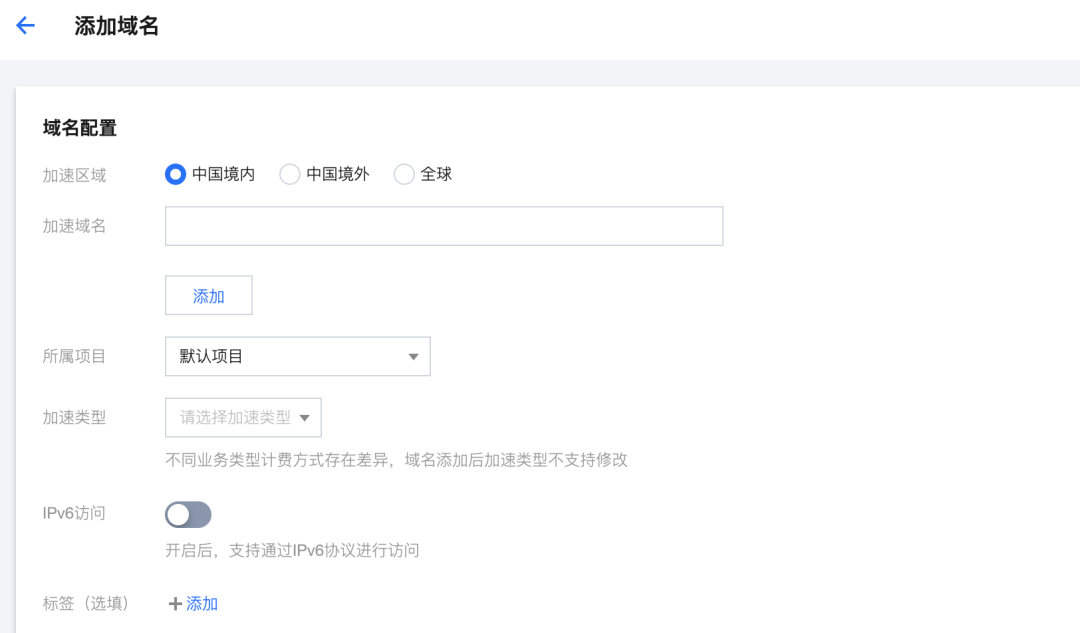Focus the 加速域名 input field
This screenshot has width=1080, height=633.
pyautogui.click(x=444, y=226)
